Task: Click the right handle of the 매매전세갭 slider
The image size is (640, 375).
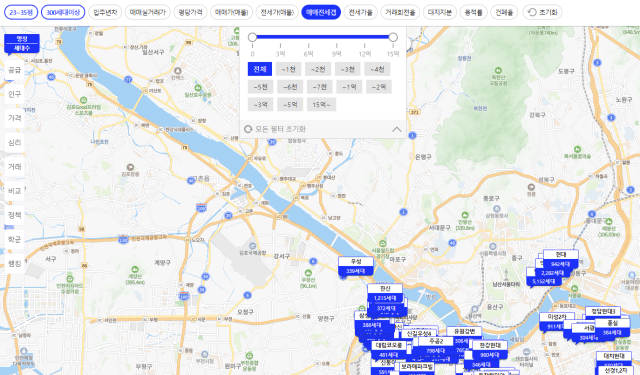Action: pos(393,38)
